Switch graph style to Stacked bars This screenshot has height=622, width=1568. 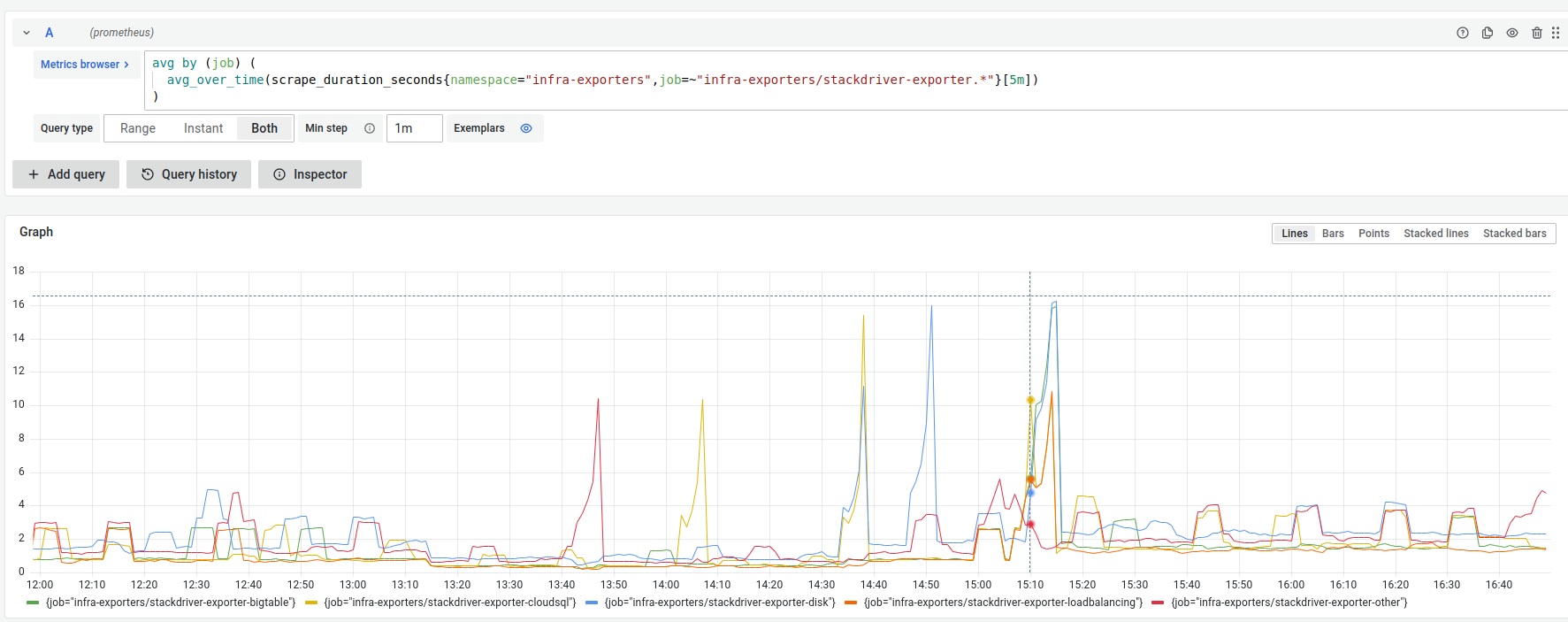[1515, 234]
